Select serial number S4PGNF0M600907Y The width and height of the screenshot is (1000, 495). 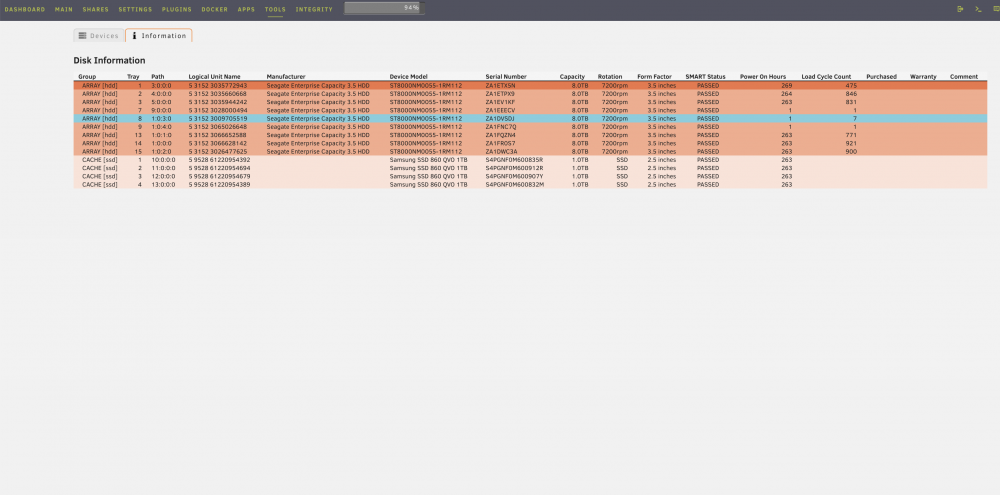pyautogui.click(x=514, y=176)
